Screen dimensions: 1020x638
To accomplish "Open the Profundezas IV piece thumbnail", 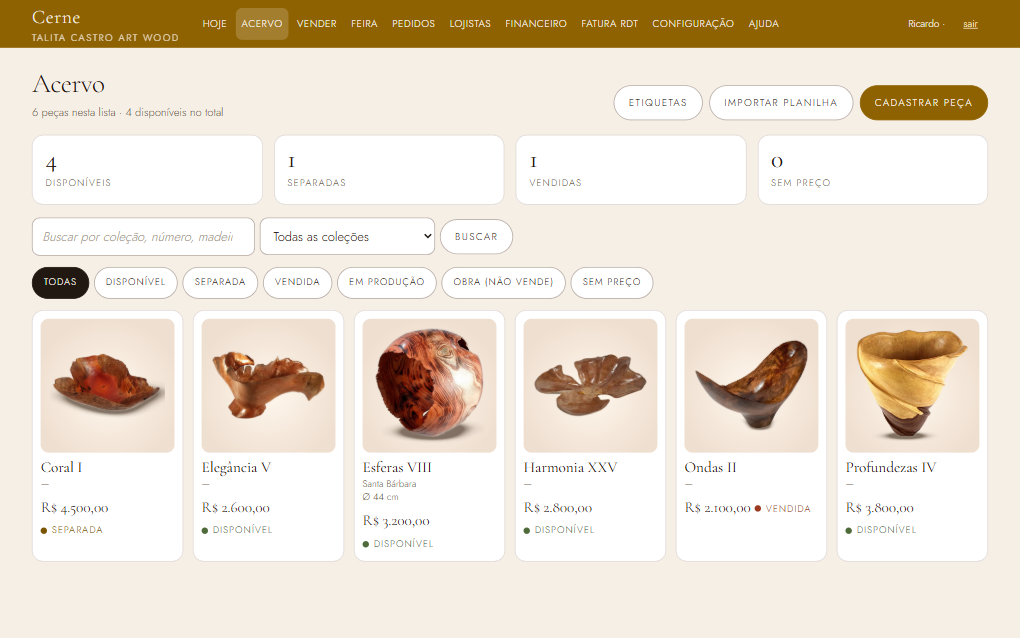I will coord(912,386).
